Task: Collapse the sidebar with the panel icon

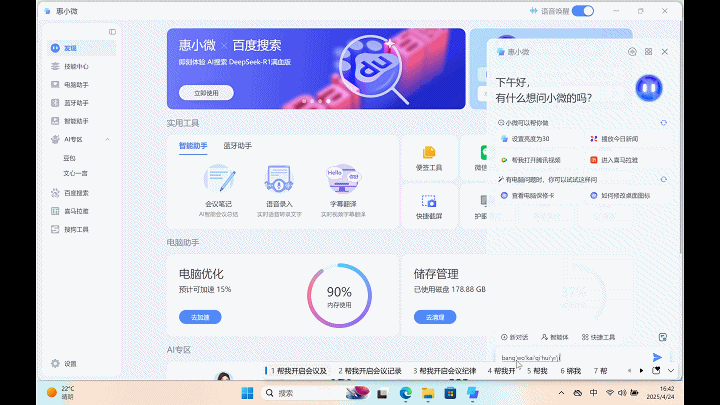Action: (112, 32)
